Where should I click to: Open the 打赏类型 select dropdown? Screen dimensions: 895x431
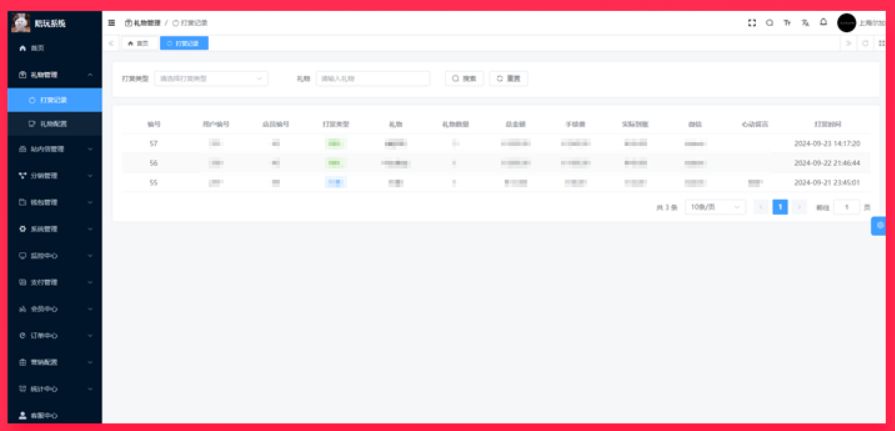pos(211,79)
